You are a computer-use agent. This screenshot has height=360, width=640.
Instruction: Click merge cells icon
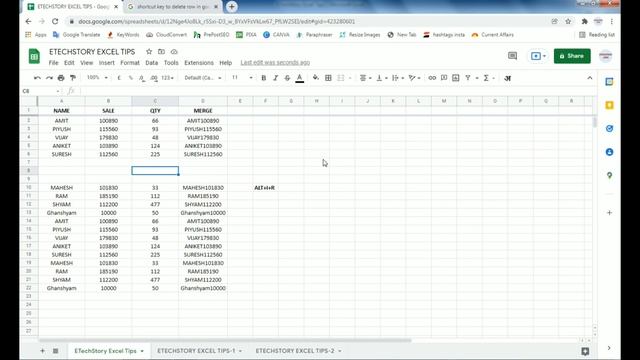click(x=340, y=78)
